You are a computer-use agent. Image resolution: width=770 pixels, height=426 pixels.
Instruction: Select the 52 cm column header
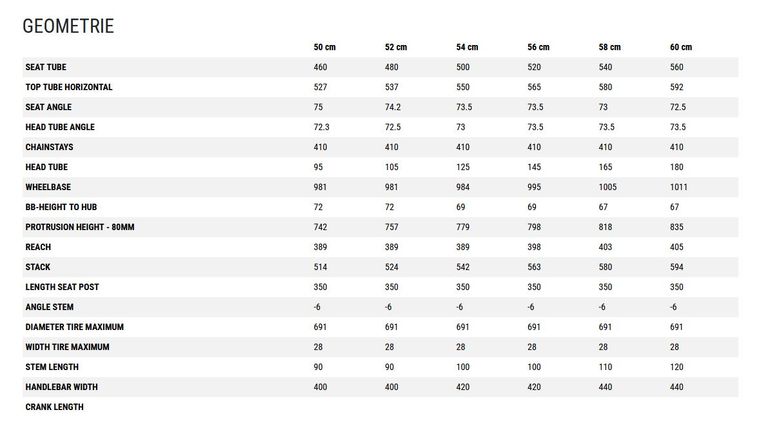[x=396, y=47]
